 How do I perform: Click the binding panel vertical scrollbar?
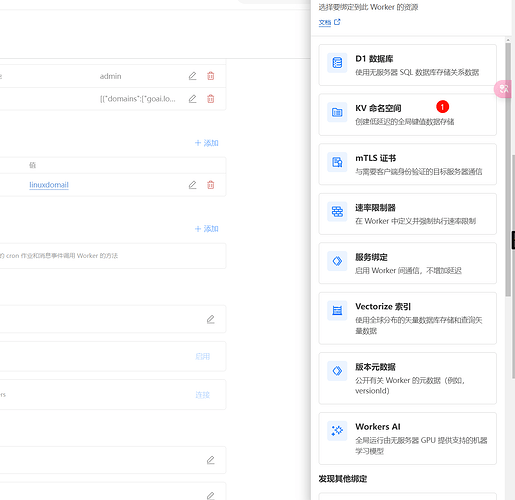[x=508, y=169]
